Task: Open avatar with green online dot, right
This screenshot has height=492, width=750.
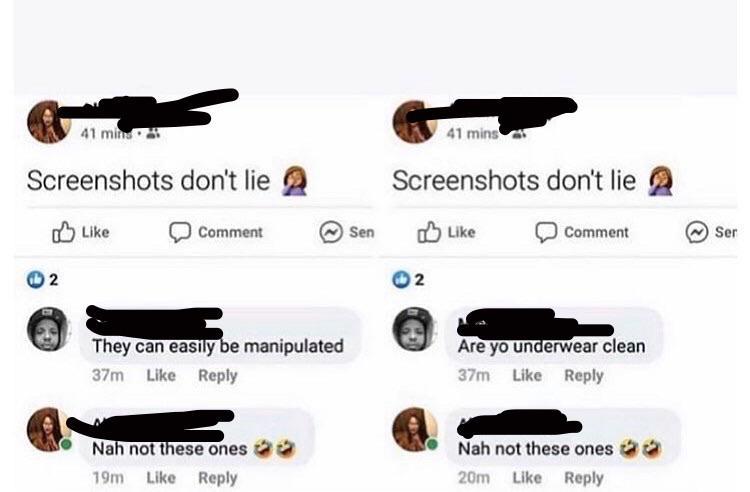Action: click(415, 429)
